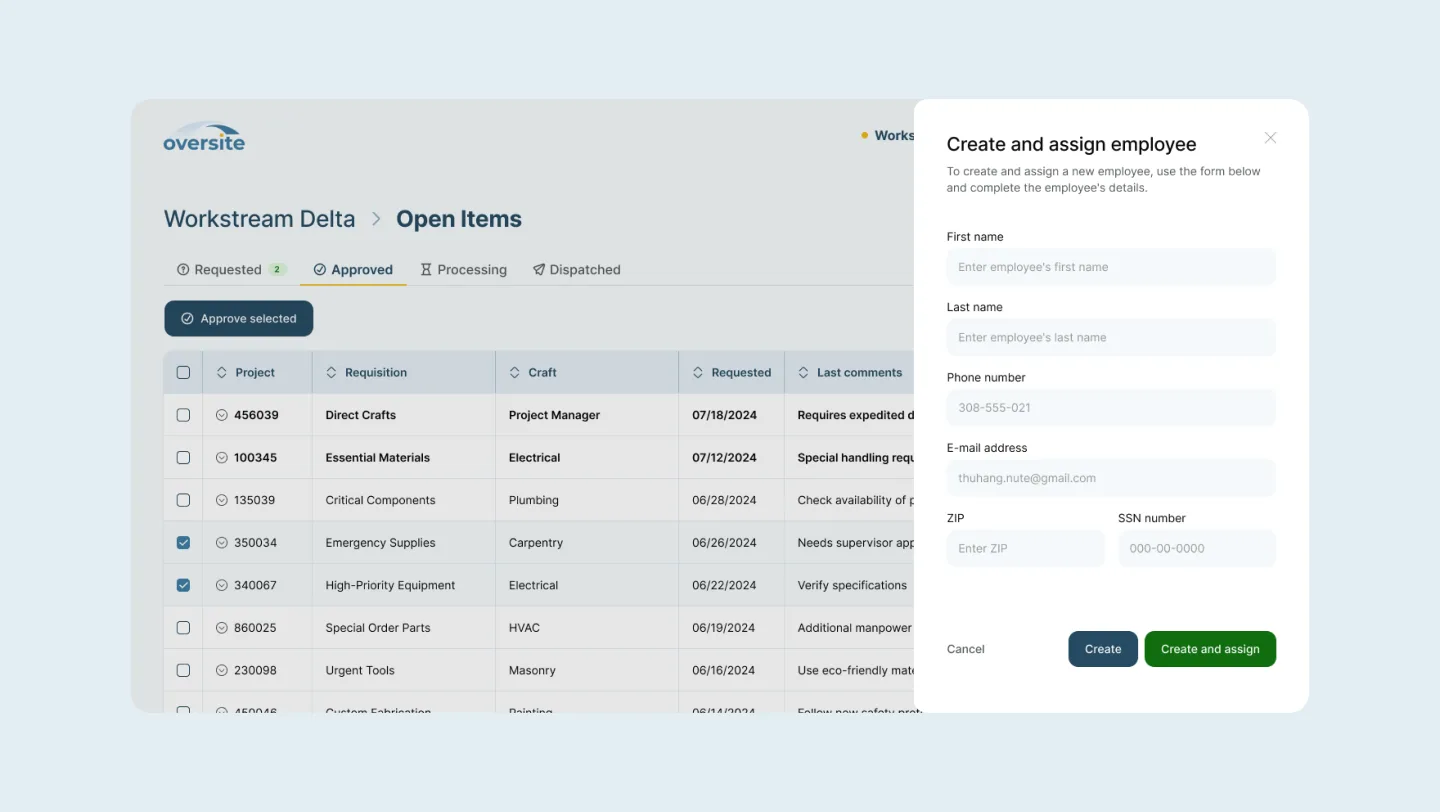Check the box for project 456039
The width and height of the screenshot is (1440, 812).
coord(183,415)
